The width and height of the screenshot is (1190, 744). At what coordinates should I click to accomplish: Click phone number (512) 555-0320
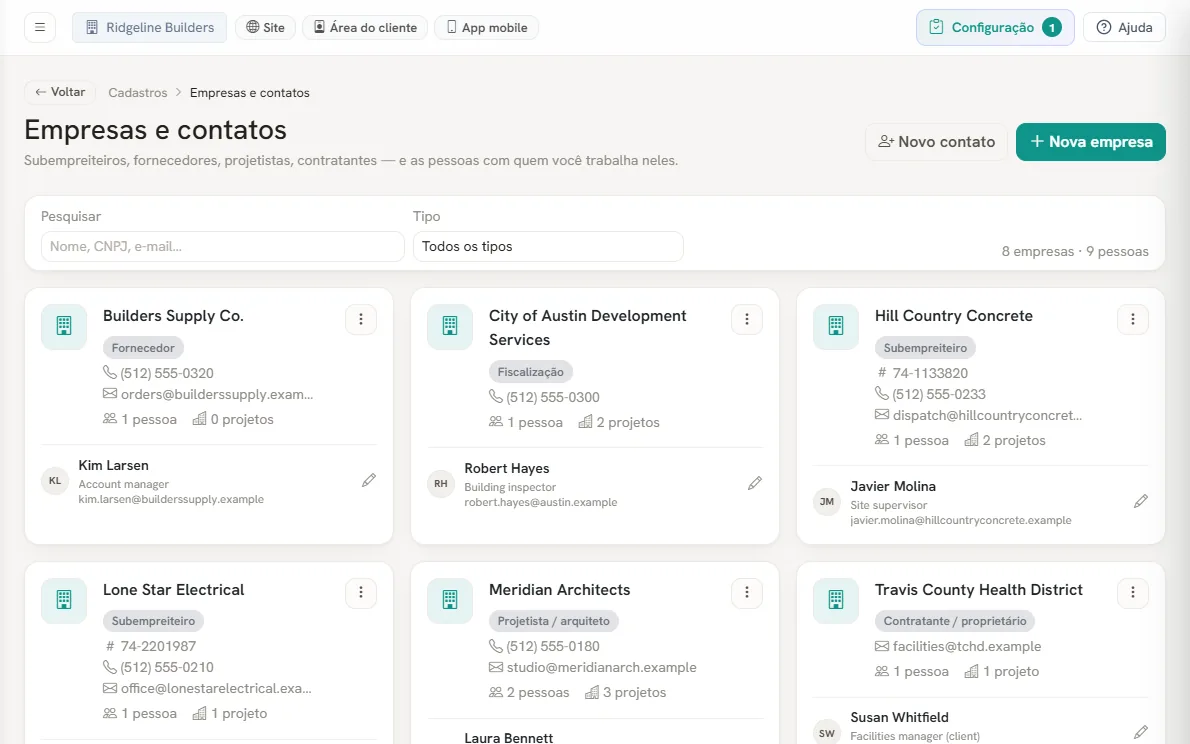pos(167,374)
